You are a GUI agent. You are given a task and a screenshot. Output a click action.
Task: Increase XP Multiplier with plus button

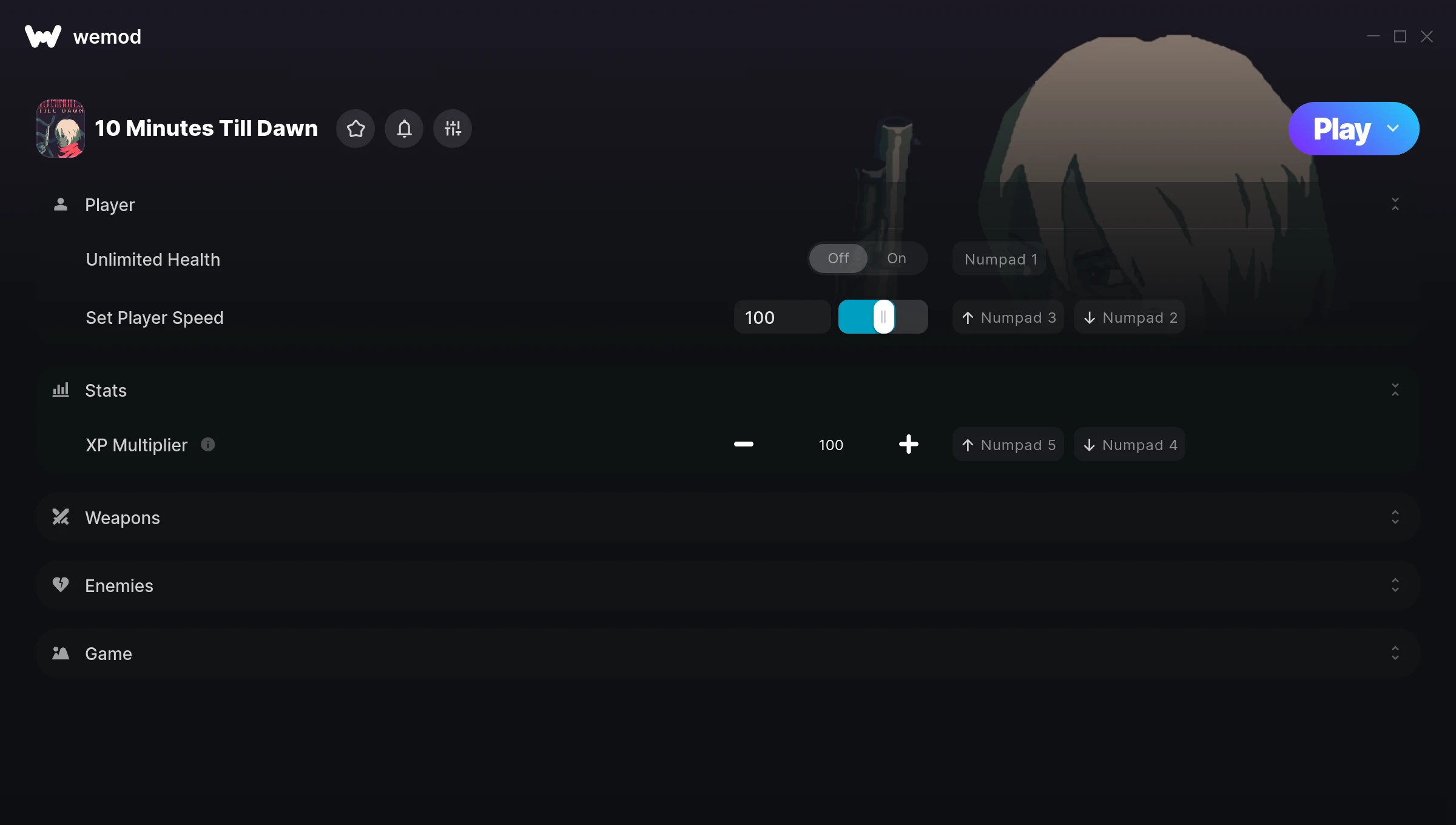pos(909,445)
